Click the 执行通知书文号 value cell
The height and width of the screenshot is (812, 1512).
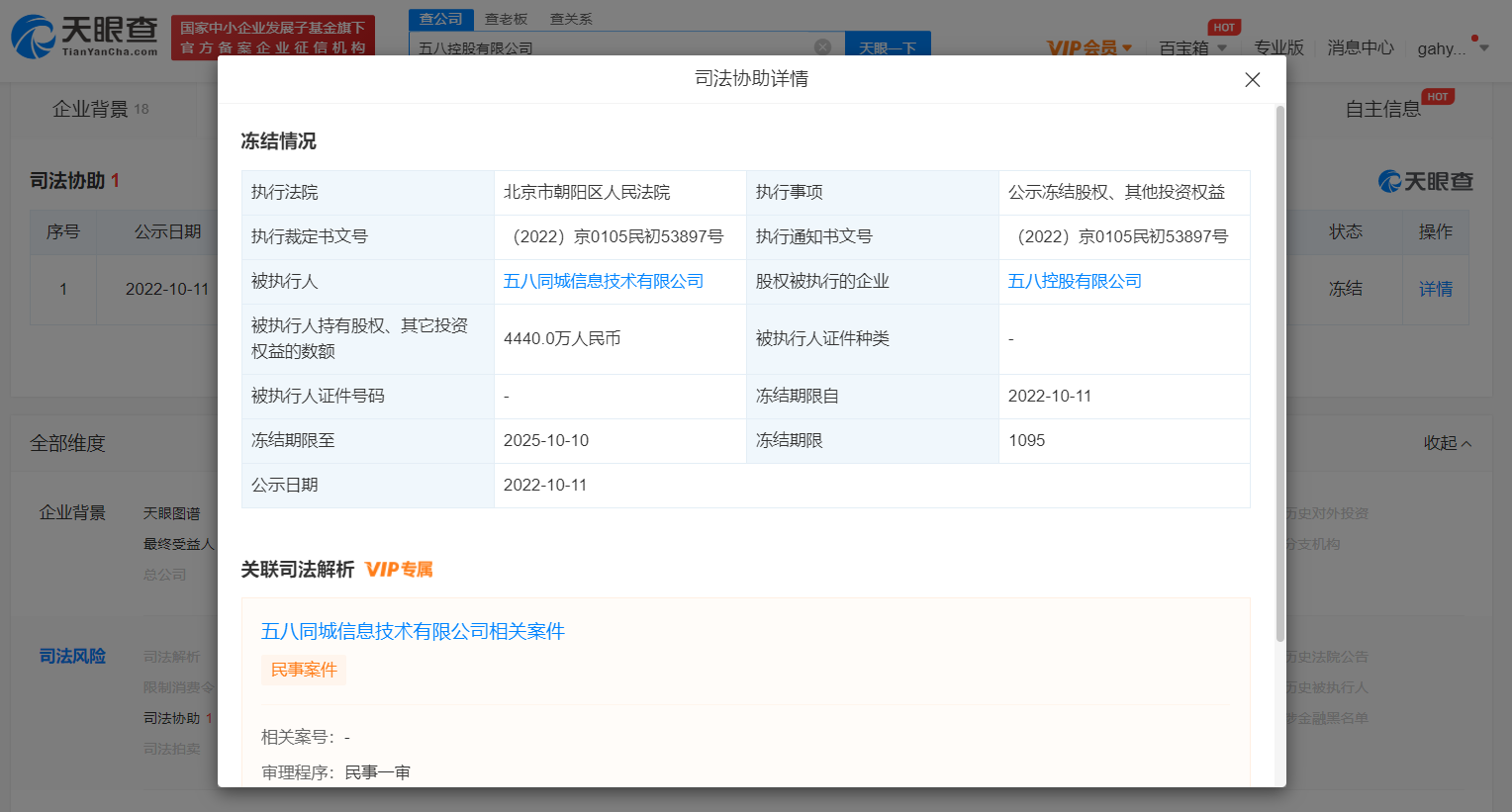[x=1124, y=236]
